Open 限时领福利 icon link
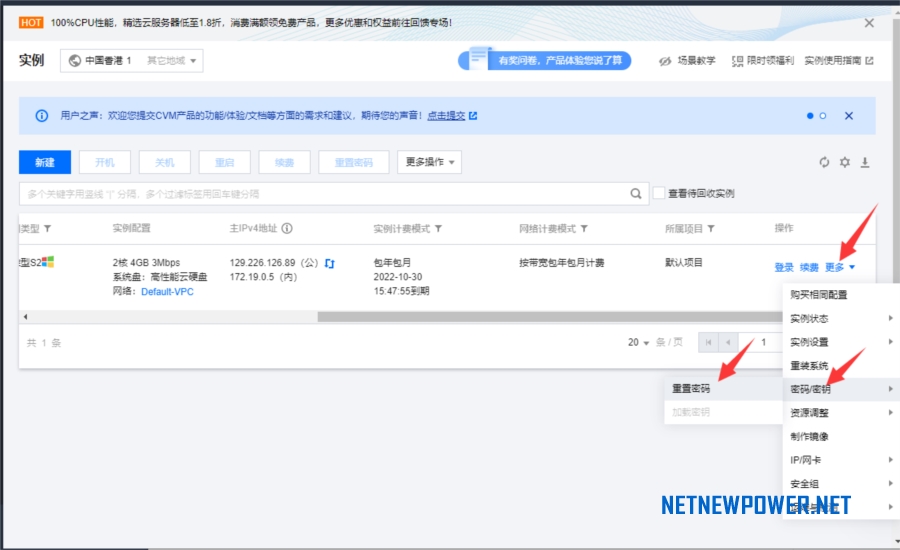 click(x=738, y=61)
